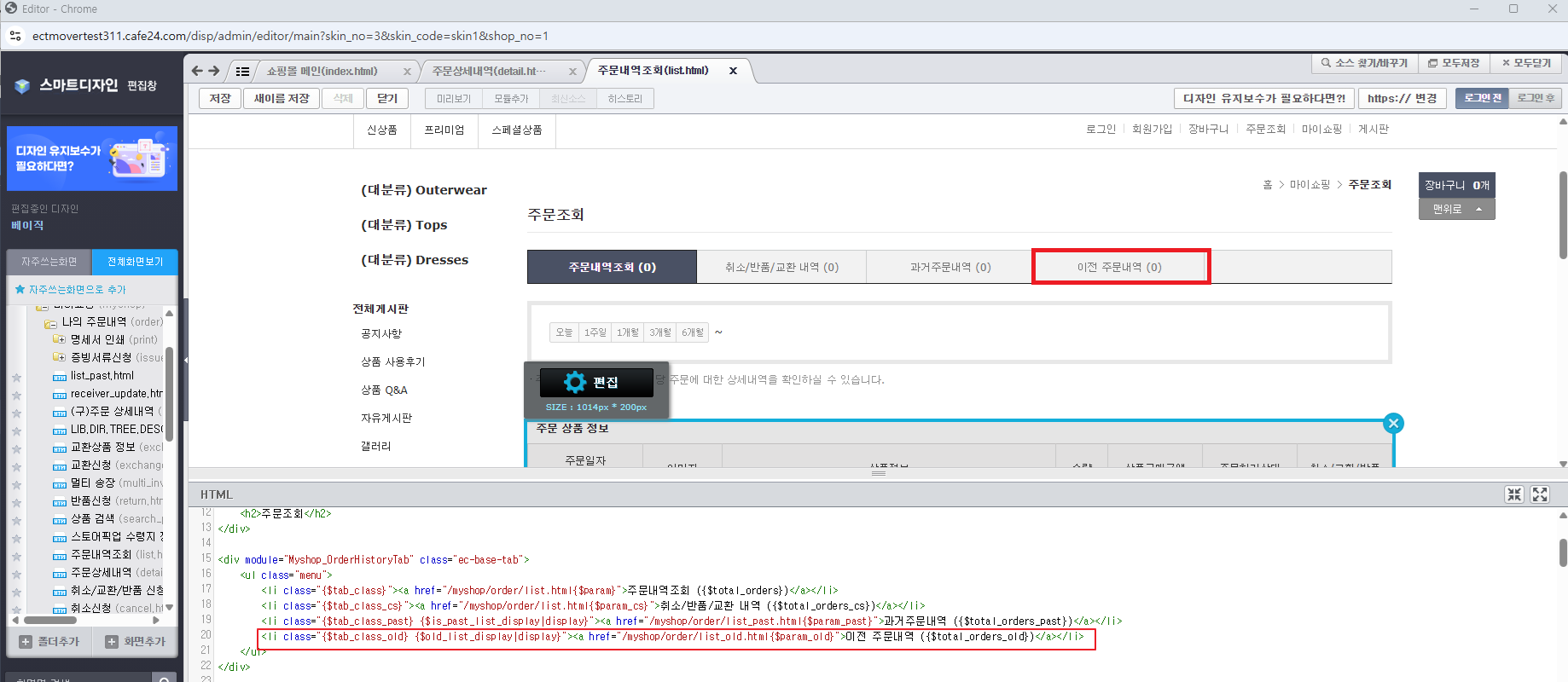Shrink the HTML code panel
Image resolution: width=1568 pixels, height=682 pixels.
(x=1514, y=494)
